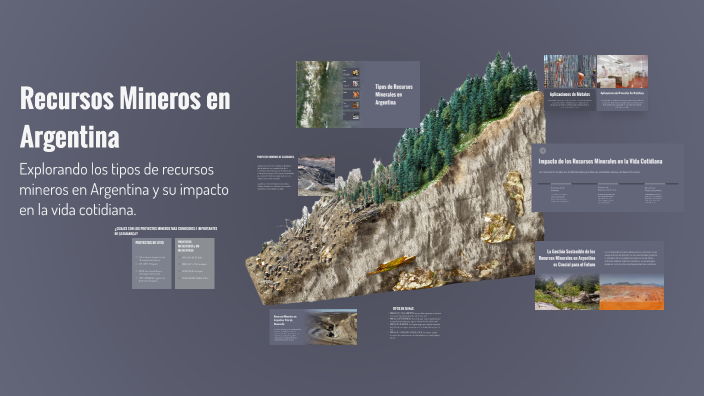Open the 'Tipos de minas' text slide
This screenshot has height=396, width=704.
(x=415, y=323)
